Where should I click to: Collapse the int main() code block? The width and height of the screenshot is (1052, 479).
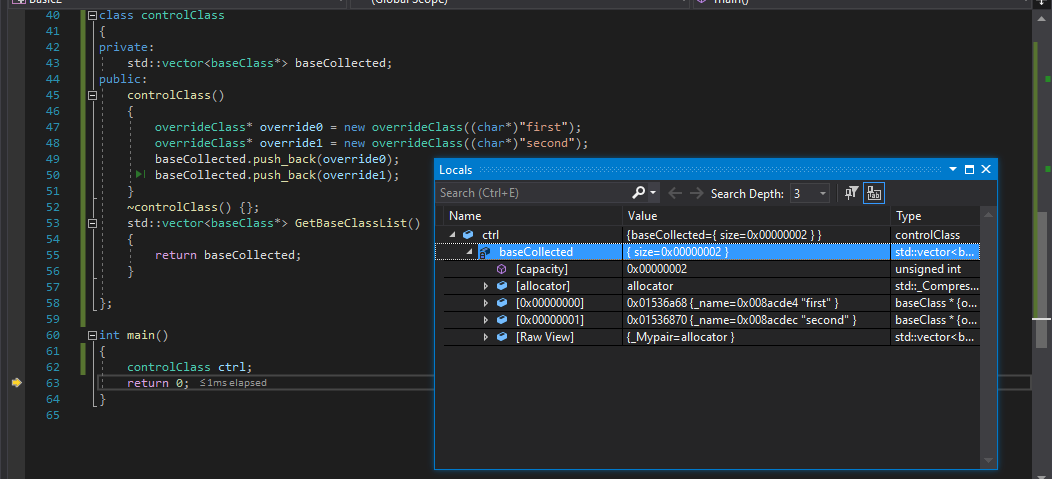pos(93,335)
